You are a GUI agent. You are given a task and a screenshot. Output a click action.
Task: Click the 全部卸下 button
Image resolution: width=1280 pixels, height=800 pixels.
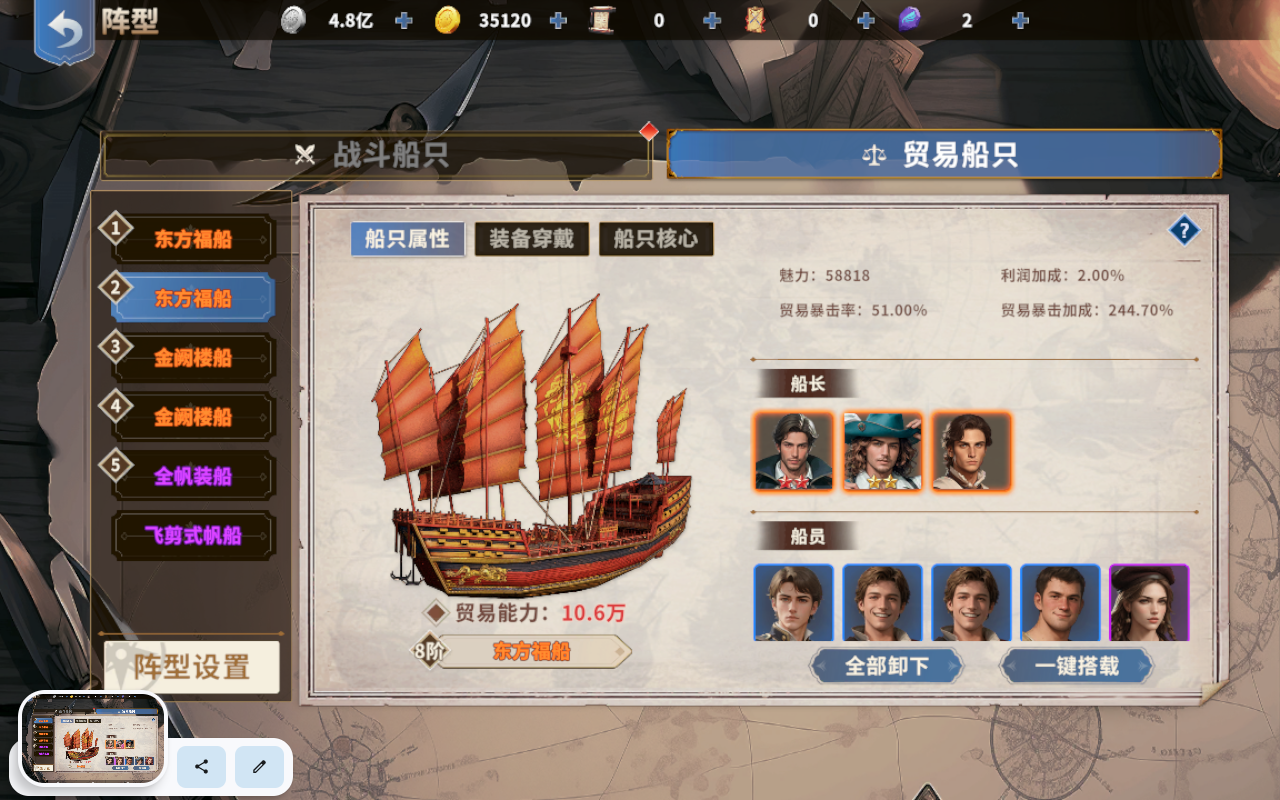[x=887, y=666]
